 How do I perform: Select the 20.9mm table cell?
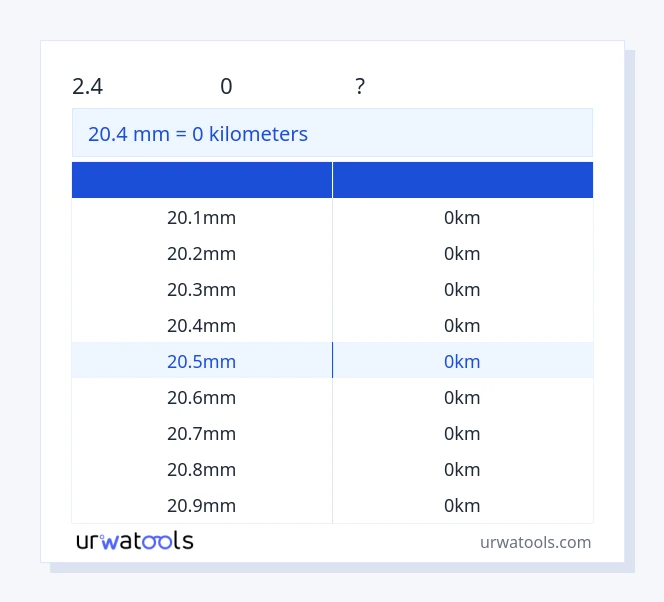(202, 505)
